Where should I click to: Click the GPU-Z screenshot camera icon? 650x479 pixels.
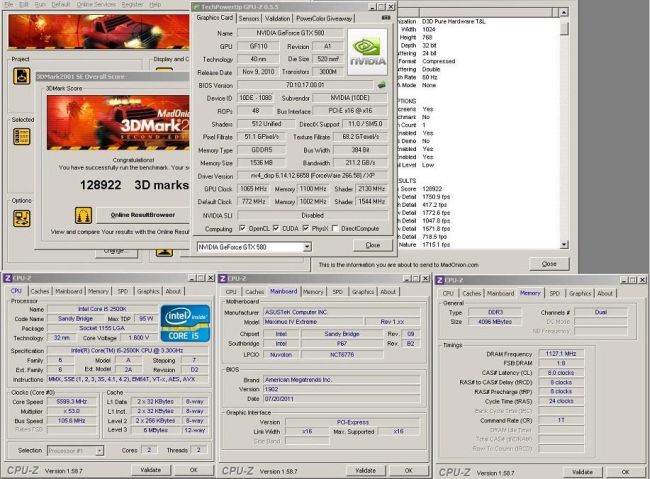[386, 18]
